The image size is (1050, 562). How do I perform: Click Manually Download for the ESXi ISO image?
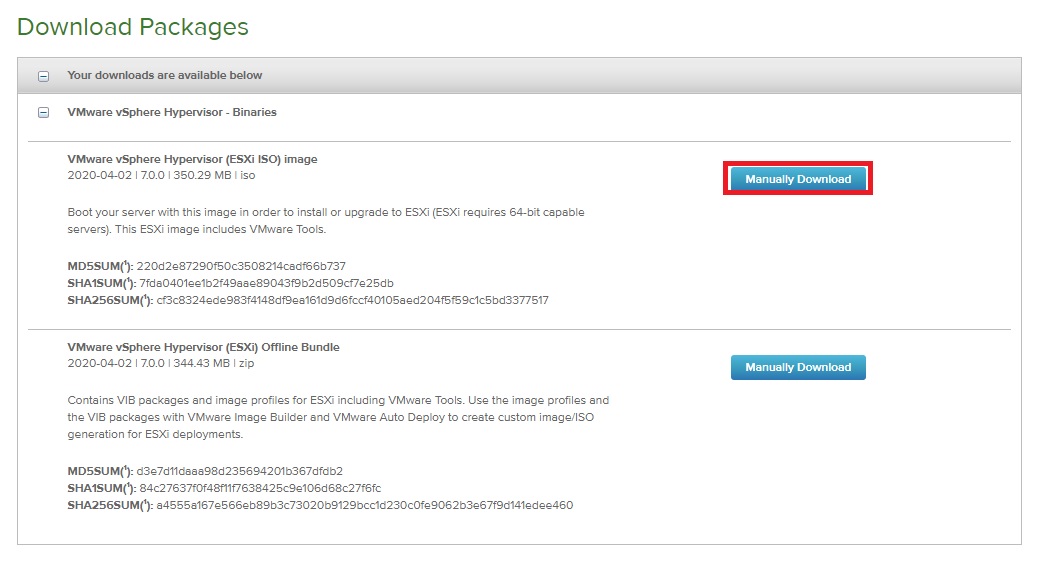798,179
